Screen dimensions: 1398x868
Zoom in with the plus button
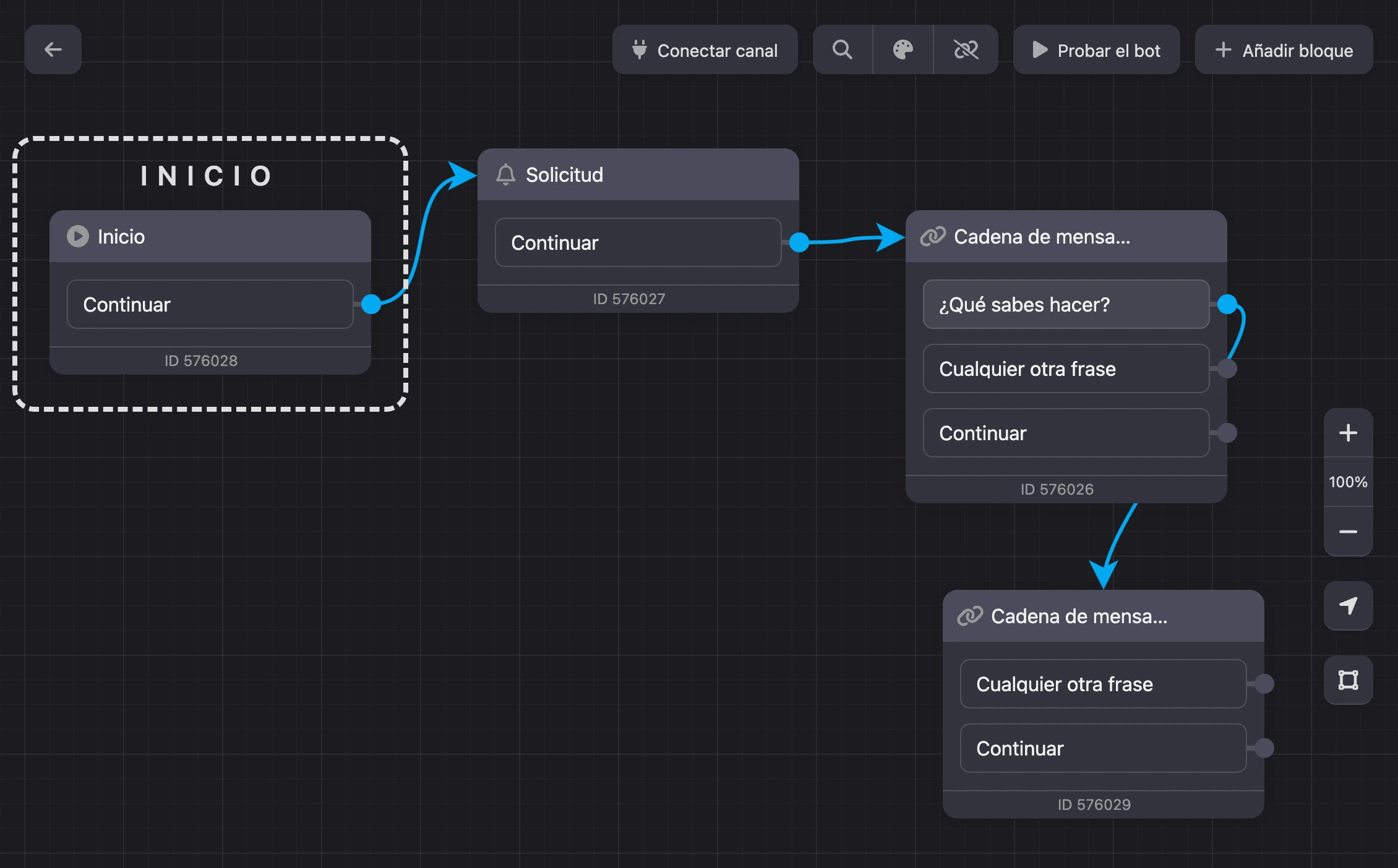point(1349,433)
